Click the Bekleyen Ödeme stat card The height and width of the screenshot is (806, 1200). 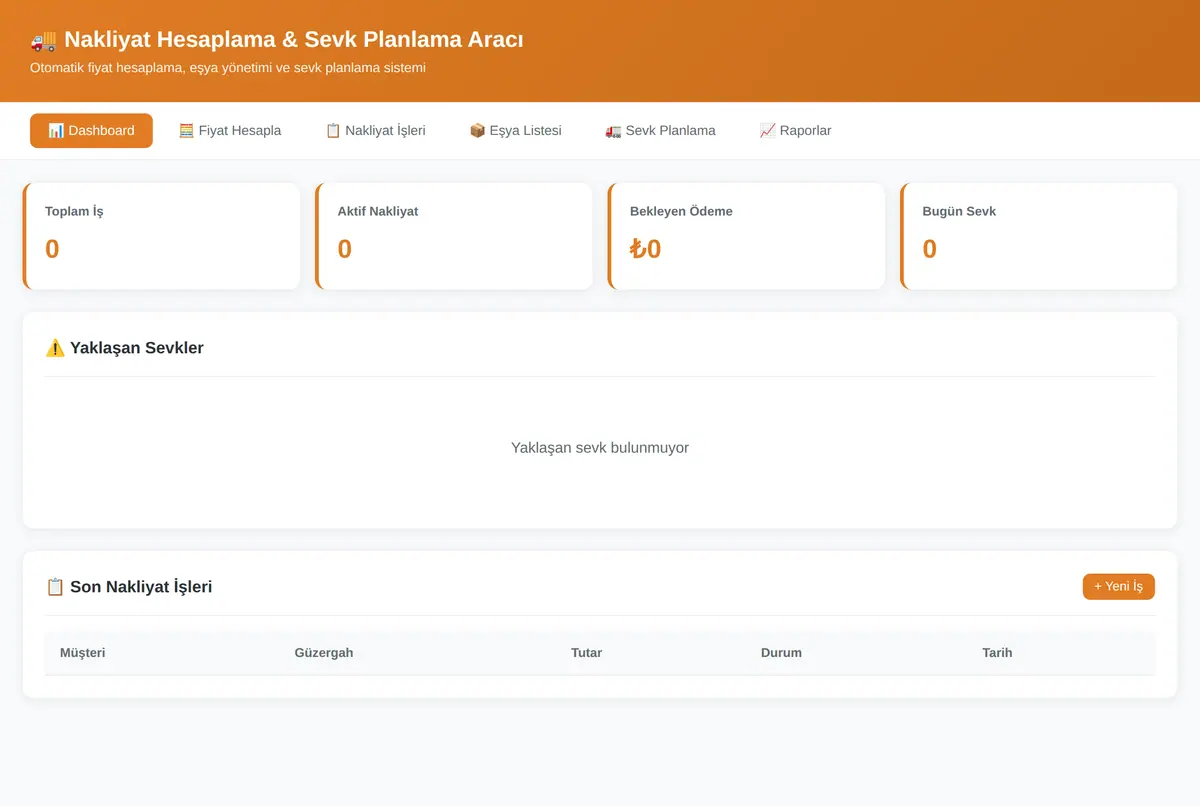tap(746, 236)
